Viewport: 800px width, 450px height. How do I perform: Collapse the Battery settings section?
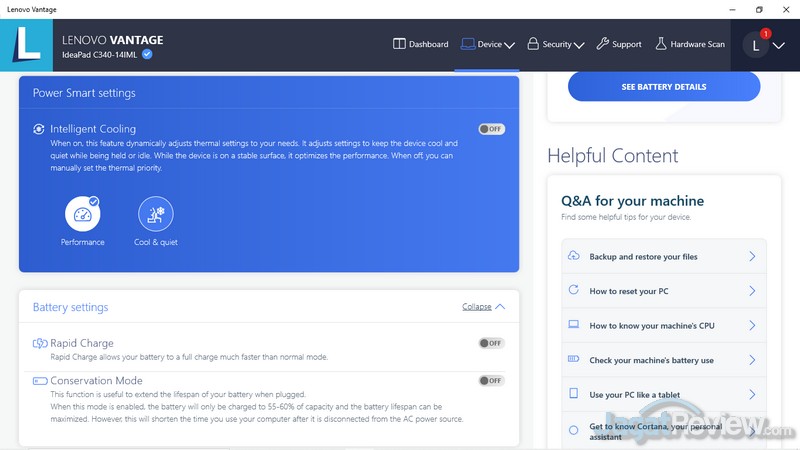(484, 307)
